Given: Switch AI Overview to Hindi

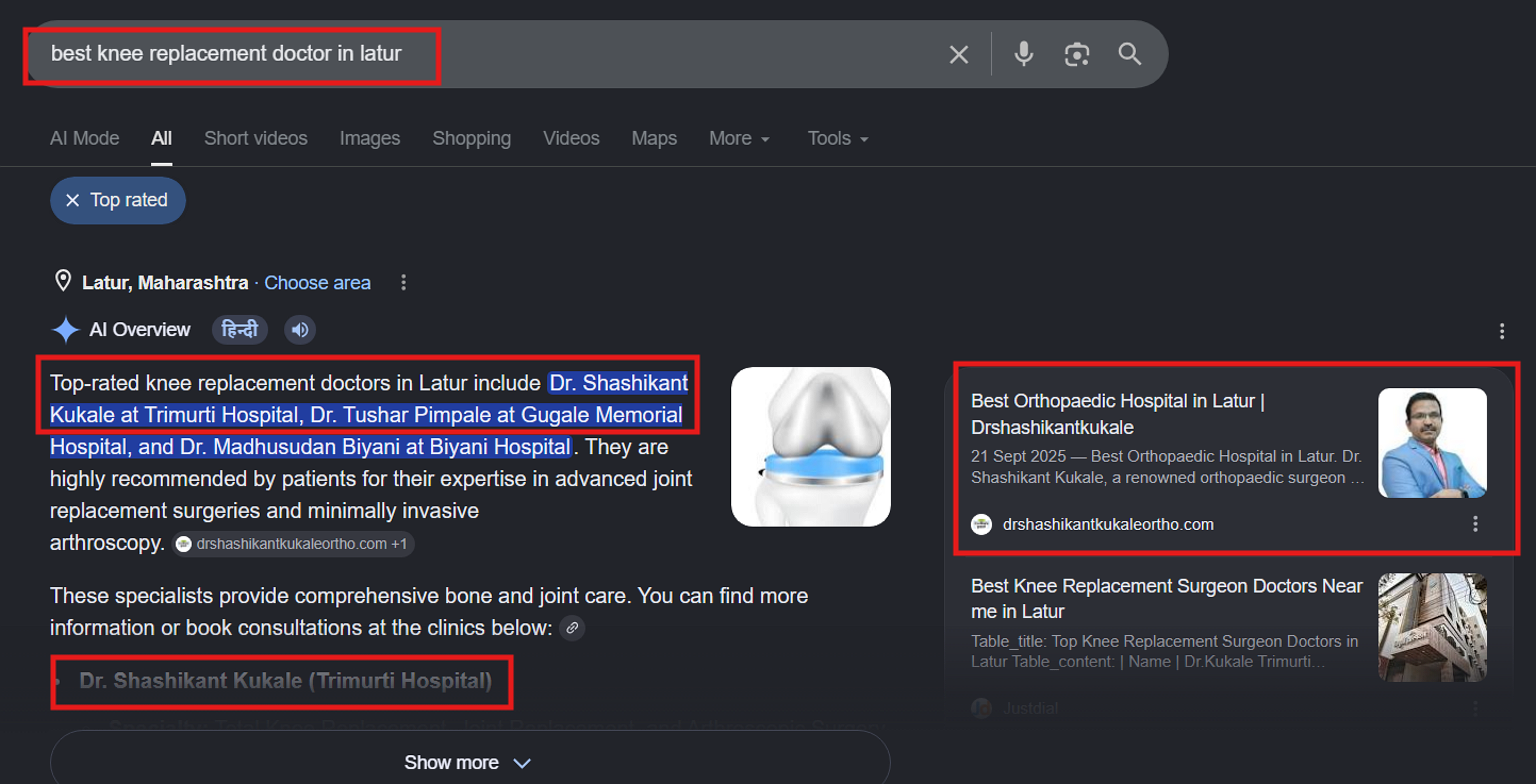Looking at the screenshot, I should pyautogui.click(x=239, y=329).
